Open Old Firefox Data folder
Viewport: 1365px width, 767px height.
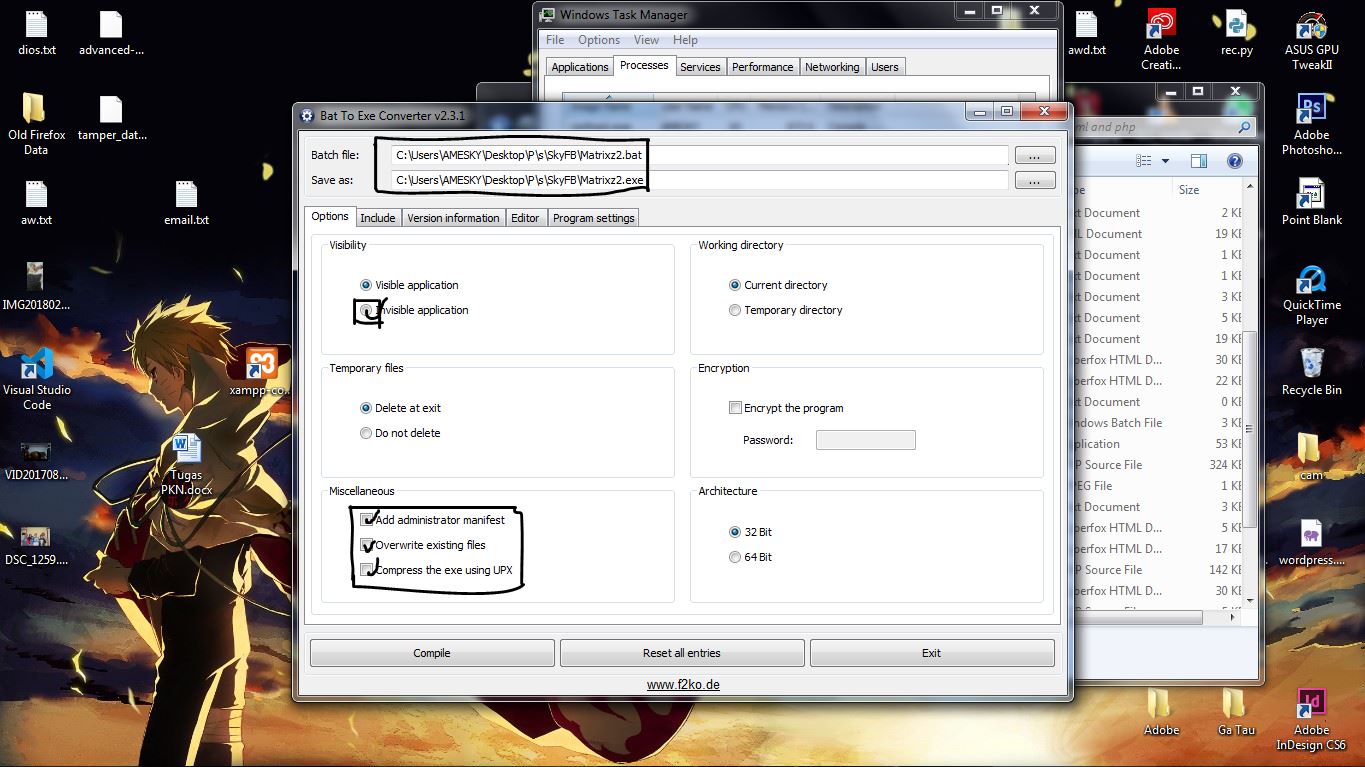36,123
